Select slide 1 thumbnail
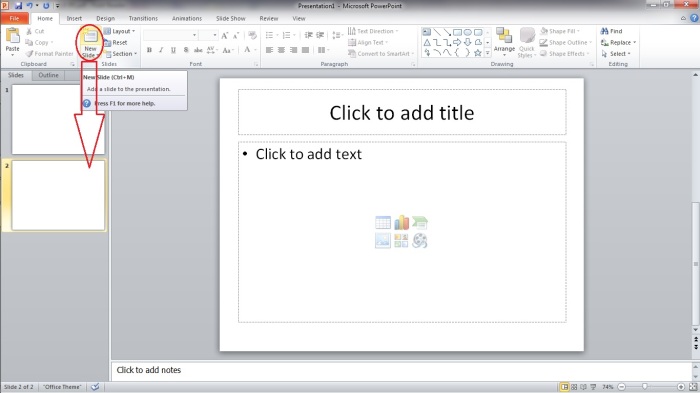Image resolution: width=700 pixels, height=393 pixels. click(58, 119)
